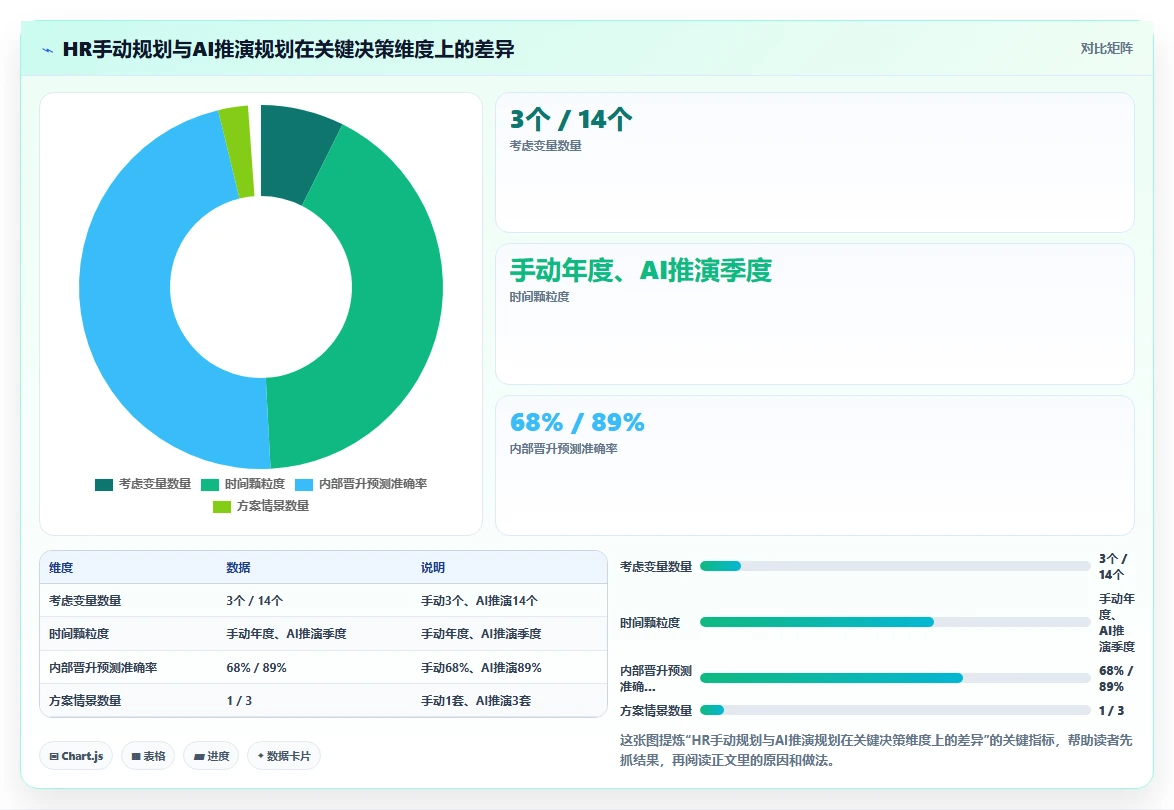
Task: Click the 说明 table column header
Action: point(433,567)
